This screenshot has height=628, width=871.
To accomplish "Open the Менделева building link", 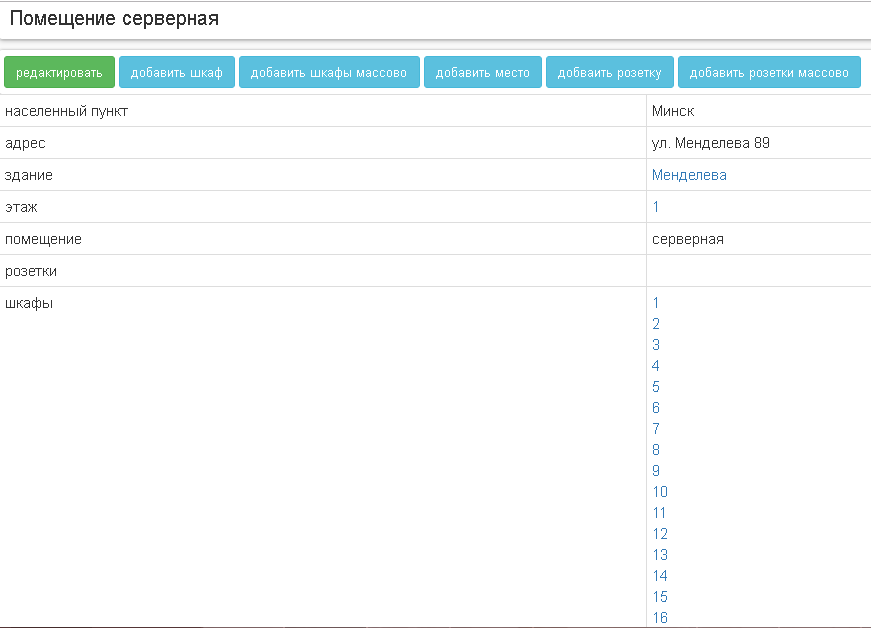I will (689, 175).
